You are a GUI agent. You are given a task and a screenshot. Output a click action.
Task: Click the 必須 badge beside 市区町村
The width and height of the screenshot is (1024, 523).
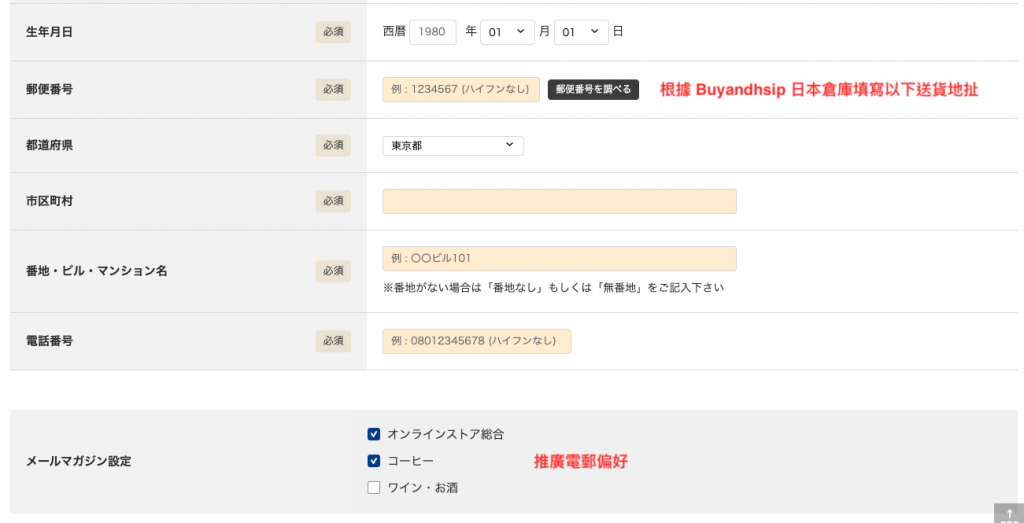point(333,201)
